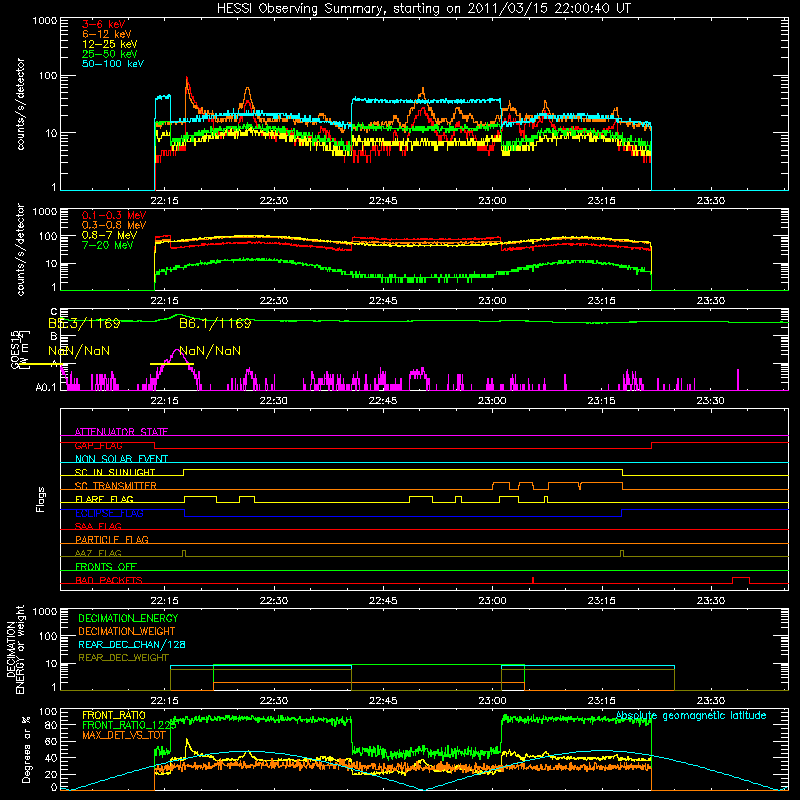Click the 23:30 tick label under the decimation panel
The height and width of the screenshot is (800, 800).
tap(711, 701)
